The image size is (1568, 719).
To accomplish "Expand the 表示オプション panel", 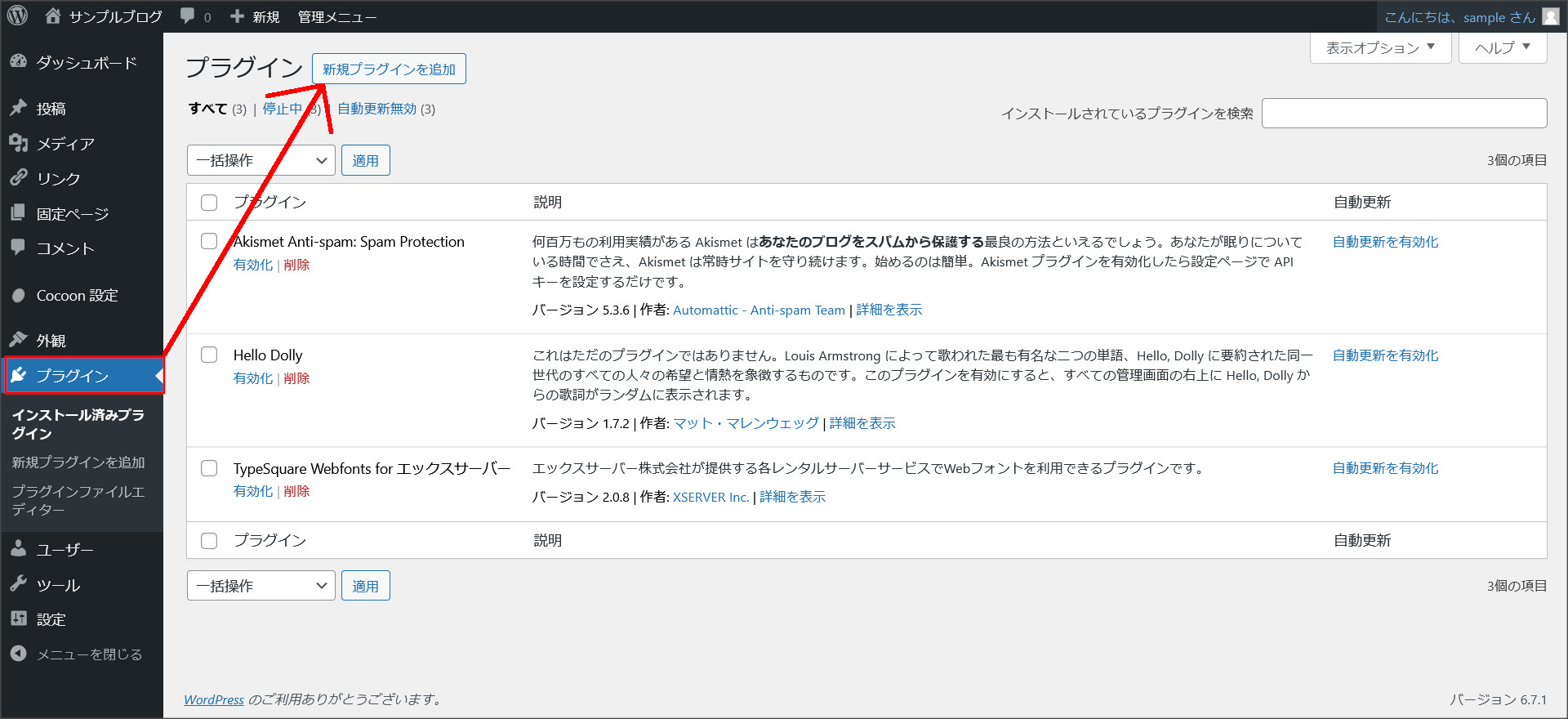I will coord(1380,48).
